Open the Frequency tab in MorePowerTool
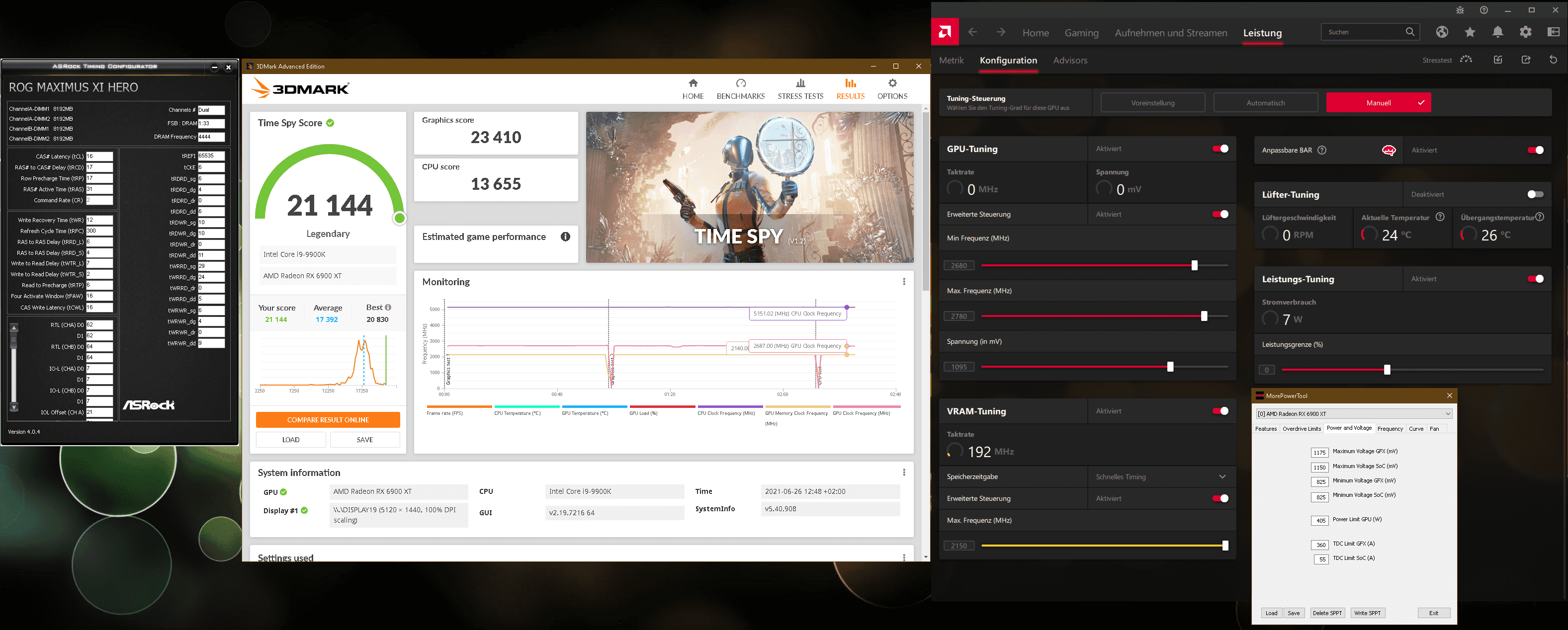This screenshot has width=1568, height=630. click(1390, 429)
